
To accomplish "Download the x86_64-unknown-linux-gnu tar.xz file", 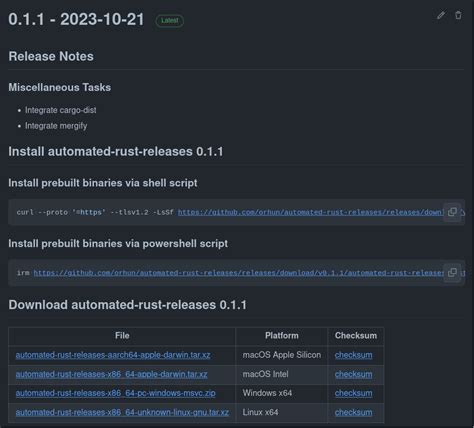I will [x=122, y=412].
